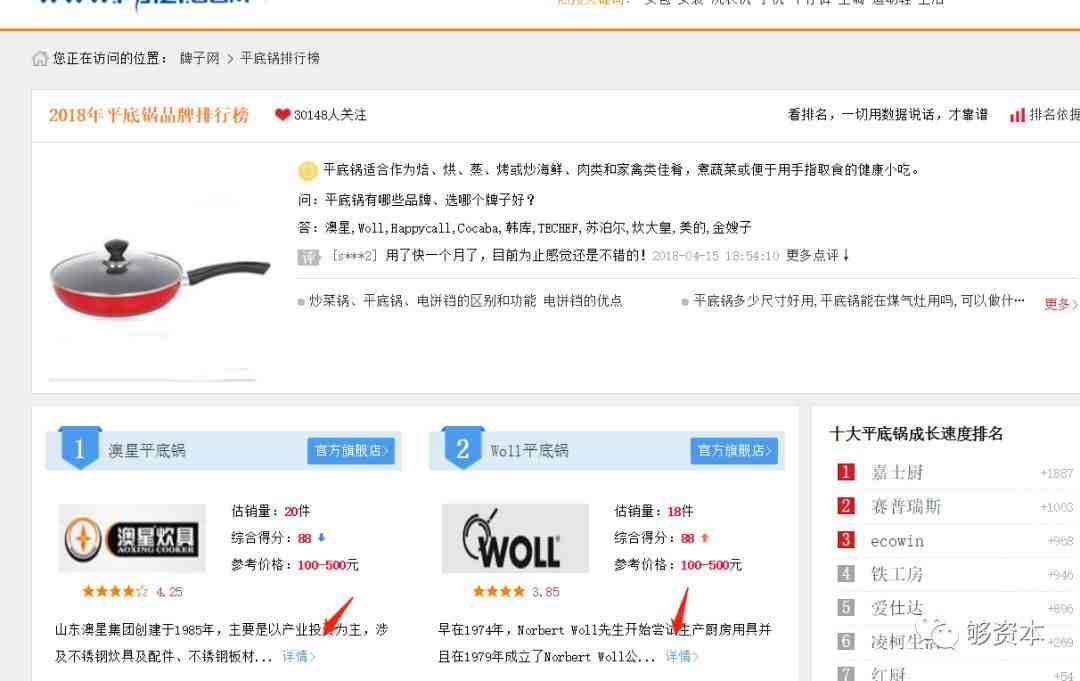Screen dimensions: 1080x681
Task: Open 官方旗舰店 button for 澳星平底锅
Action: click(x=351, y=450)
